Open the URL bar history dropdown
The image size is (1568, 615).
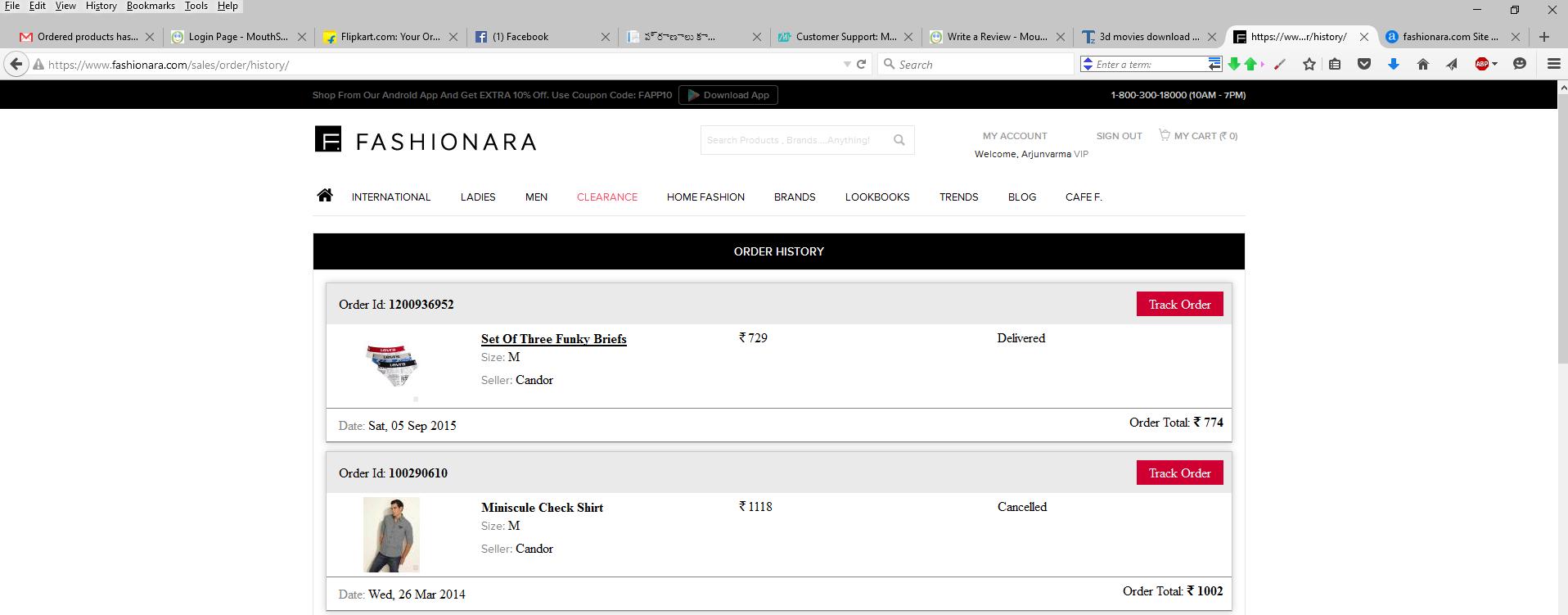tap(846, 64)
